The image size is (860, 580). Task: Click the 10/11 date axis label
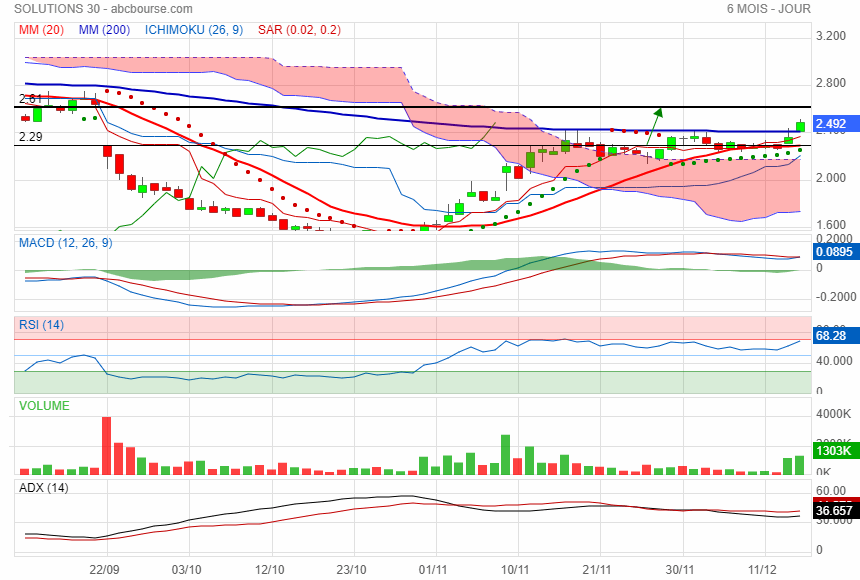coord(515,569)
